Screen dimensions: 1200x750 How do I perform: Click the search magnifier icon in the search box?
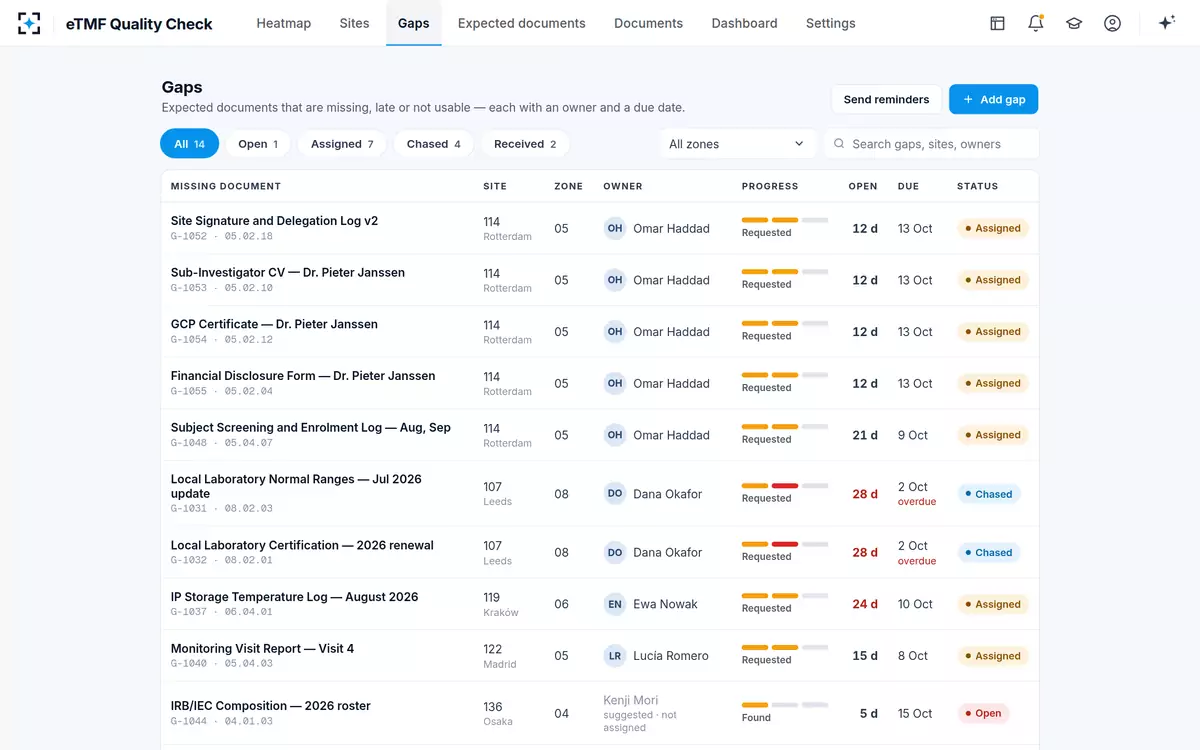click(x=839, y=144)
